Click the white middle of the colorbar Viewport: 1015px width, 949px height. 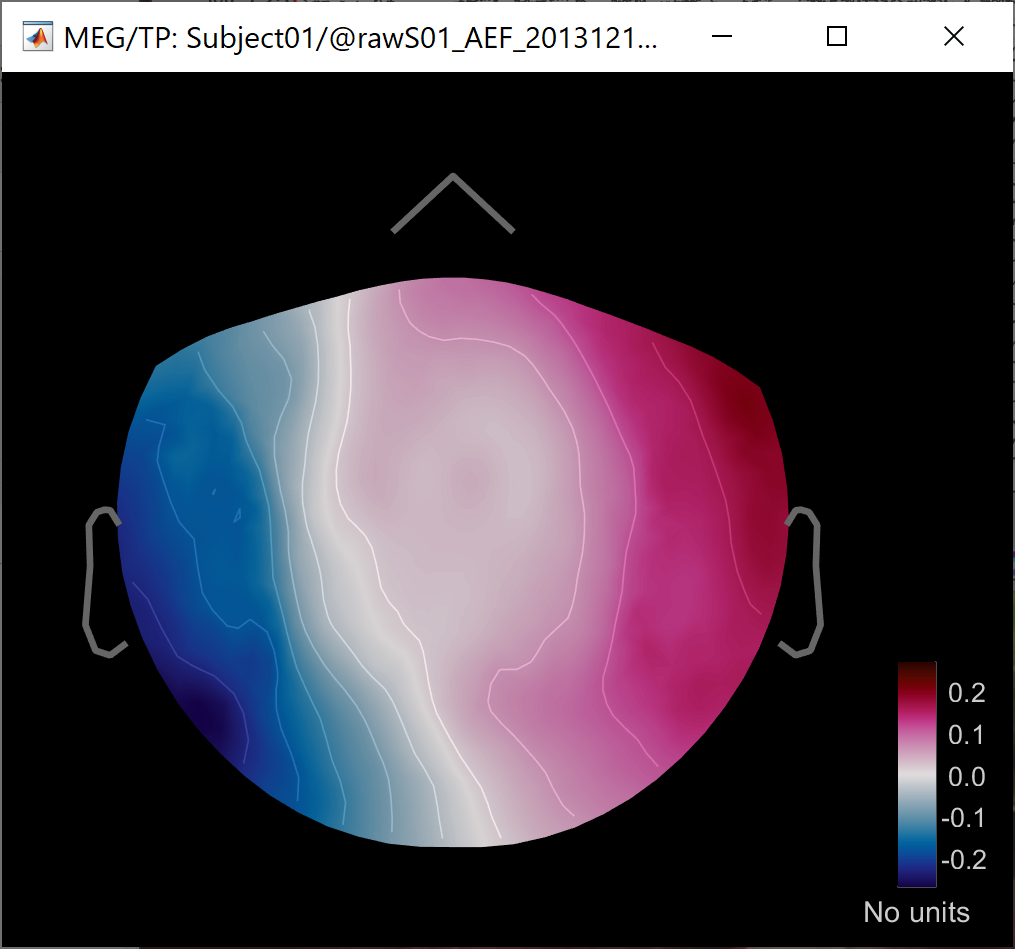pyautogui.click(x=916, y=775)
